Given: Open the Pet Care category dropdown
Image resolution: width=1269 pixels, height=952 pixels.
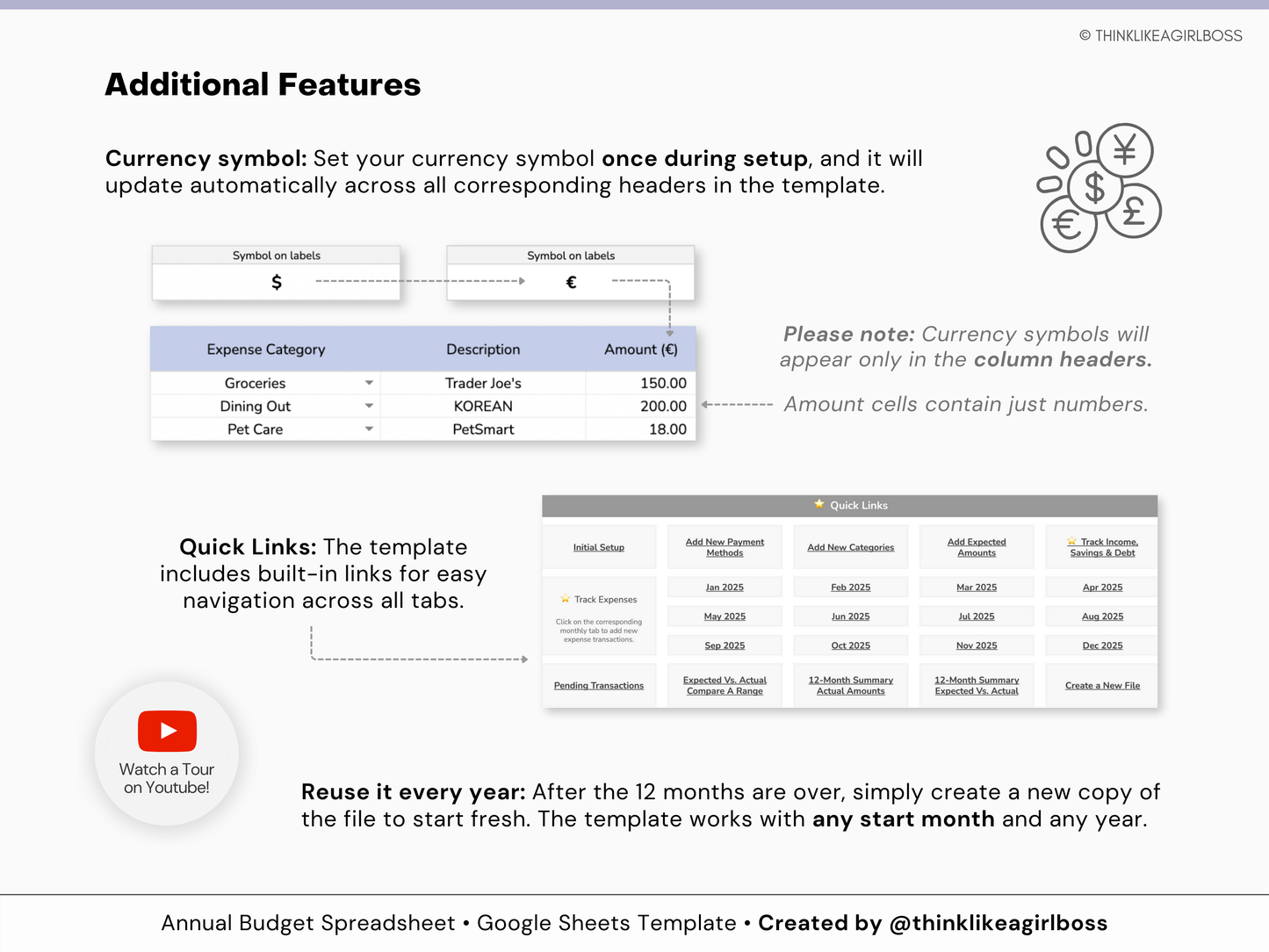Looking at the screenshot, I should pyautogui.click(x=369, y=429).
